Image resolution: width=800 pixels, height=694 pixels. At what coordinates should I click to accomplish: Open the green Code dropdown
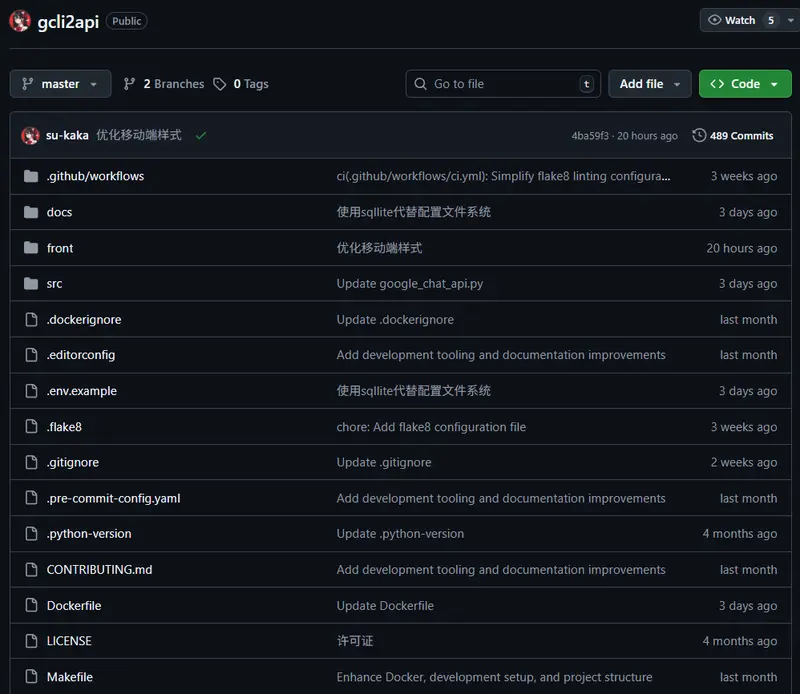pos(744,84)
